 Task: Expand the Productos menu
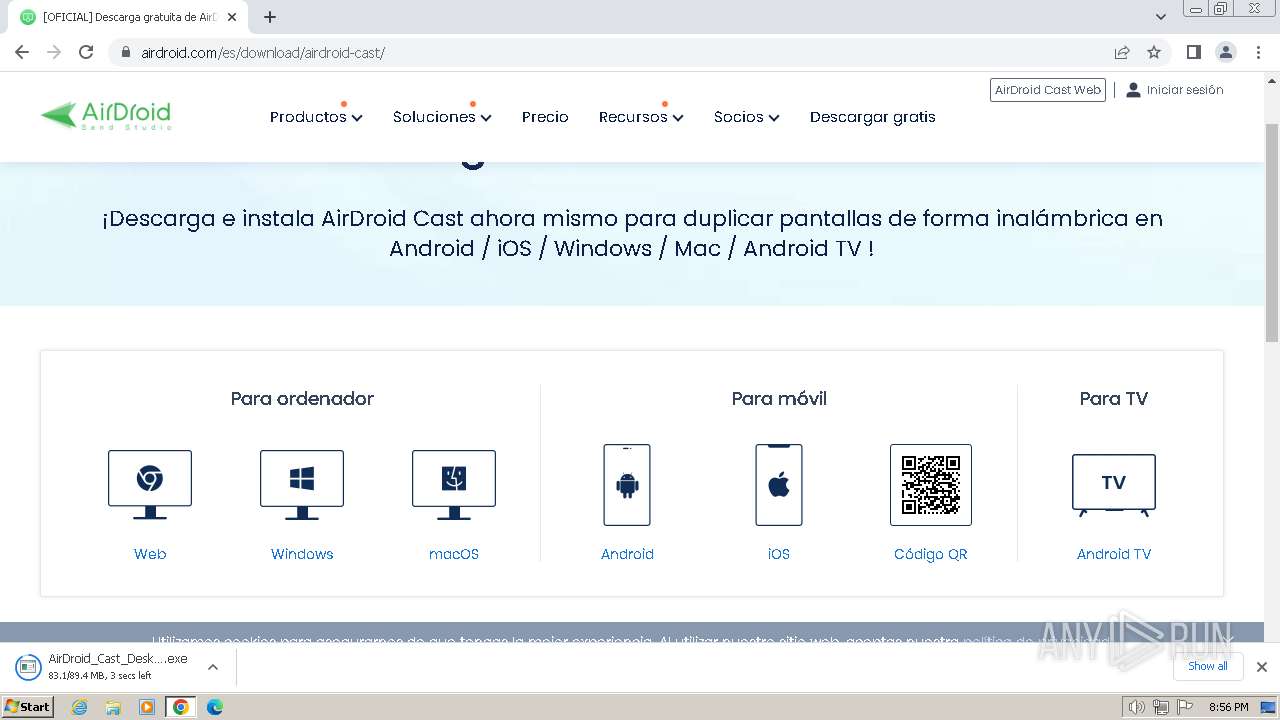tap(316, 117)
